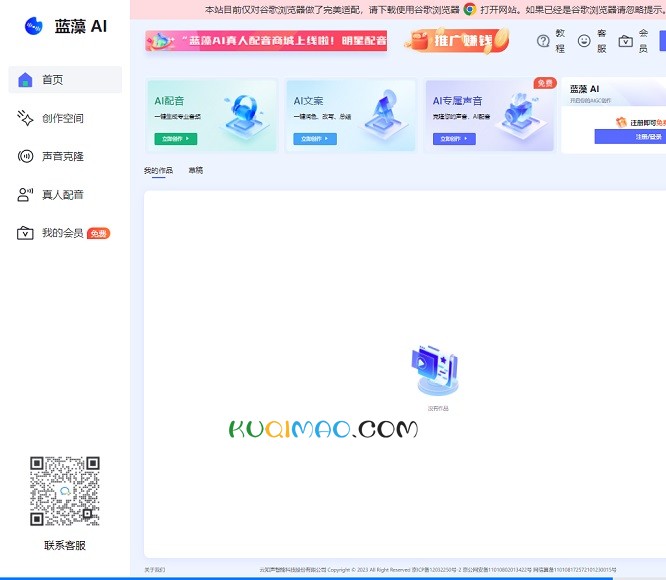Click the letter A illustration on AI文案 card
This screenshot has width=666, height=580.
[384, 114]
